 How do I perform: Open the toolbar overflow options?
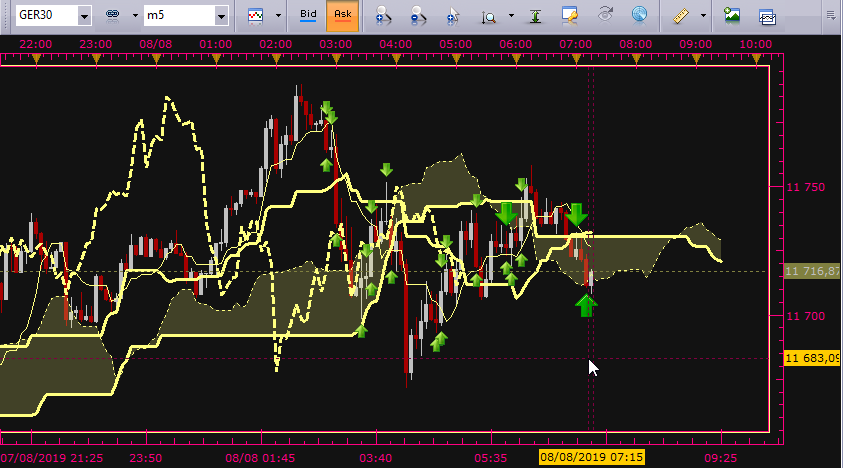tap(831, 15)
